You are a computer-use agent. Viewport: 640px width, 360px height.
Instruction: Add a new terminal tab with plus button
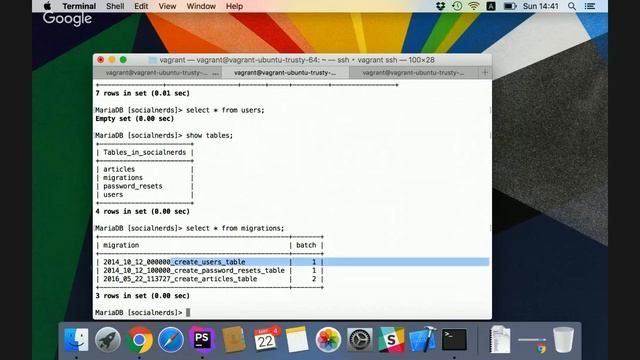click(x=485, y=73)
